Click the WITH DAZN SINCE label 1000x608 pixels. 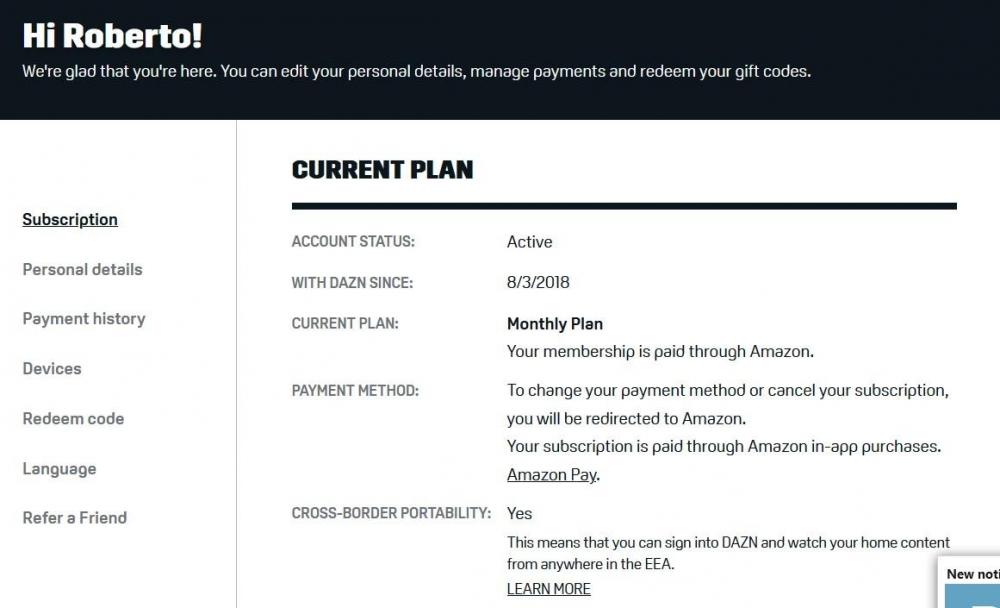[x=352, y=283]
